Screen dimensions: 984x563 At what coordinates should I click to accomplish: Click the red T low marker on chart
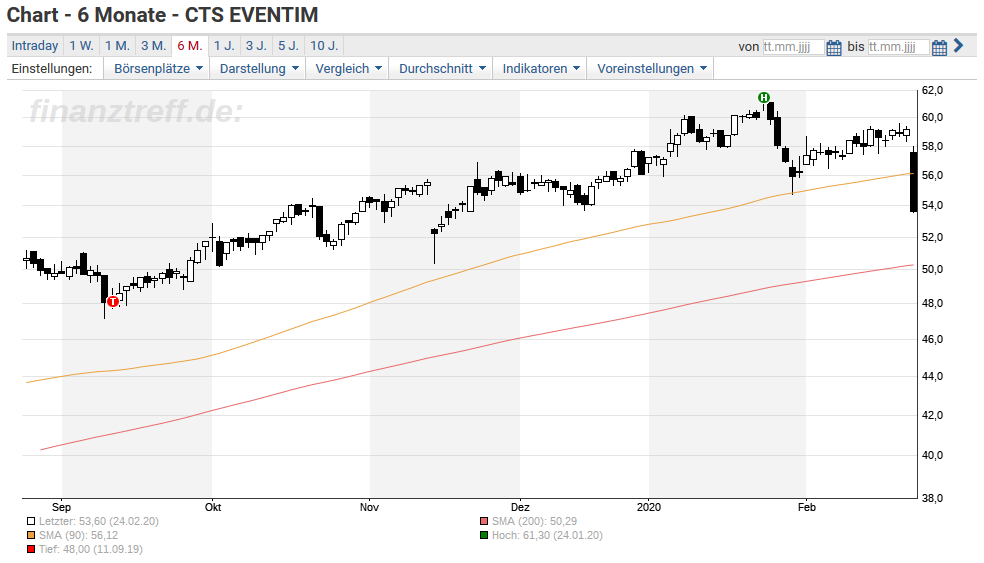coord(113,302)
